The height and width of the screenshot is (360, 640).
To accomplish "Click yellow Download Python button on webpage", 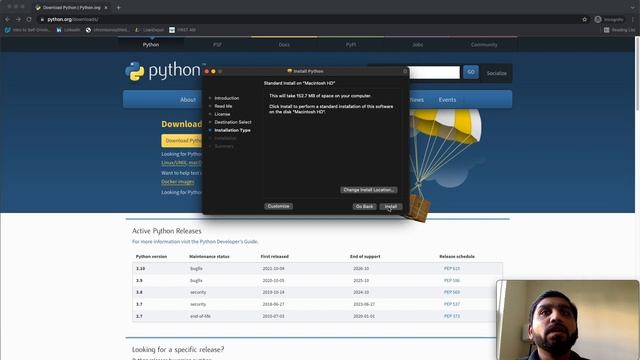I will coord(182,140).
